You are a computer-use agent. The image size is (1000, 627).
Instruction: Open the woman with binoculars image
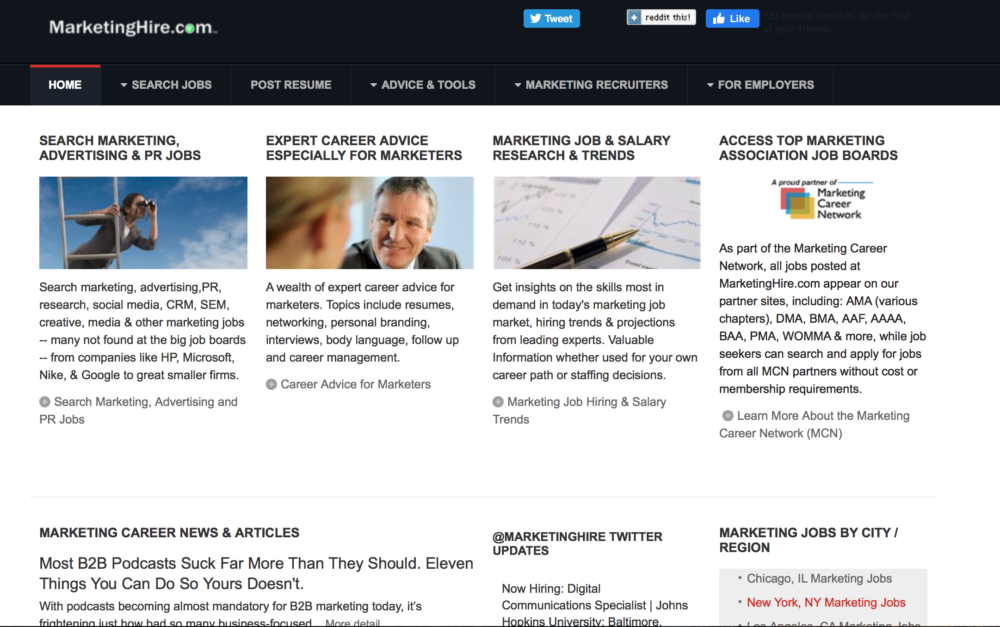click(143, 223)
